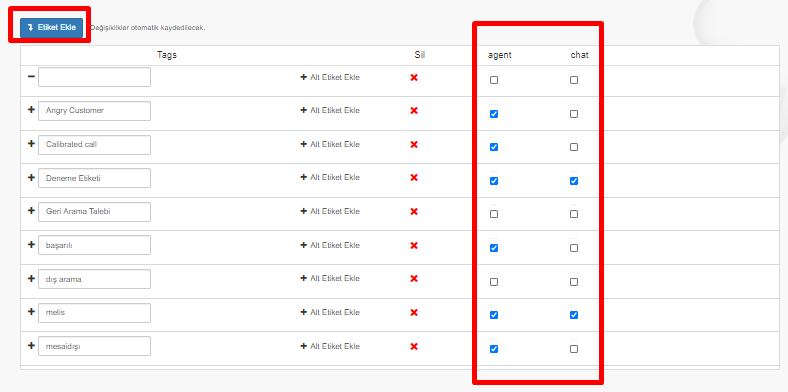The height and width of the screenshot is (392, 788).
Task: Check agent for Geri Arama Talebi
Action: coord(494,214)
